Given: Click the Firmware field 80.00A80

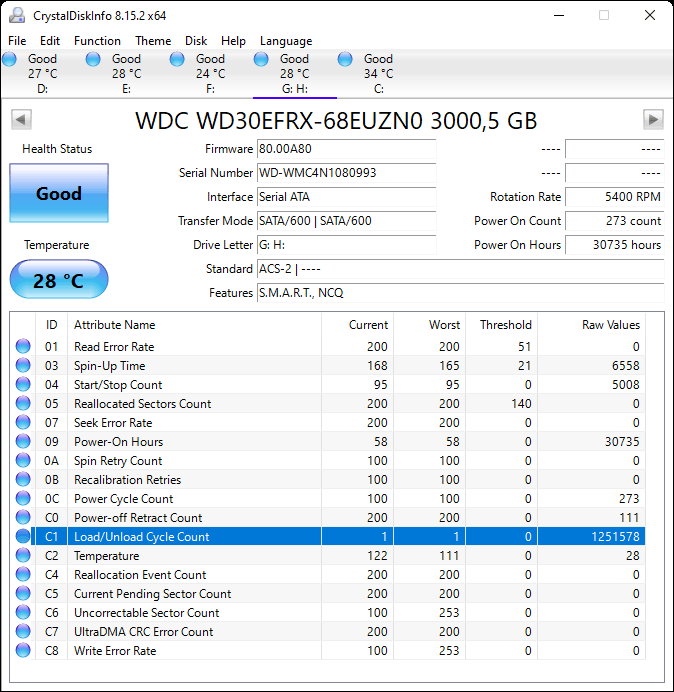Looking at the screenshot, I should click(x=346, y=149).
